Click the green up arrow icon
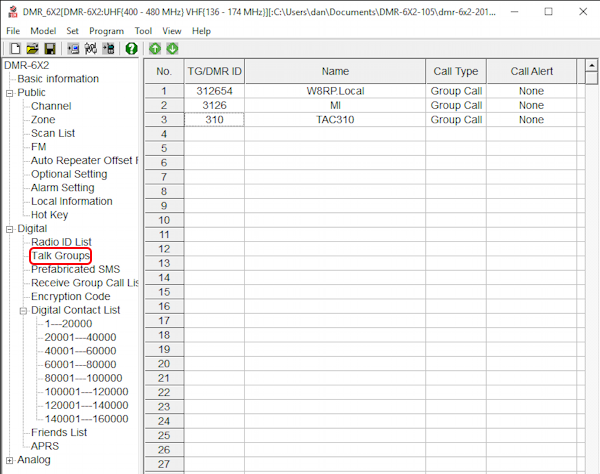The height and width of the screenshot is (474, 600). coord(155,48)
